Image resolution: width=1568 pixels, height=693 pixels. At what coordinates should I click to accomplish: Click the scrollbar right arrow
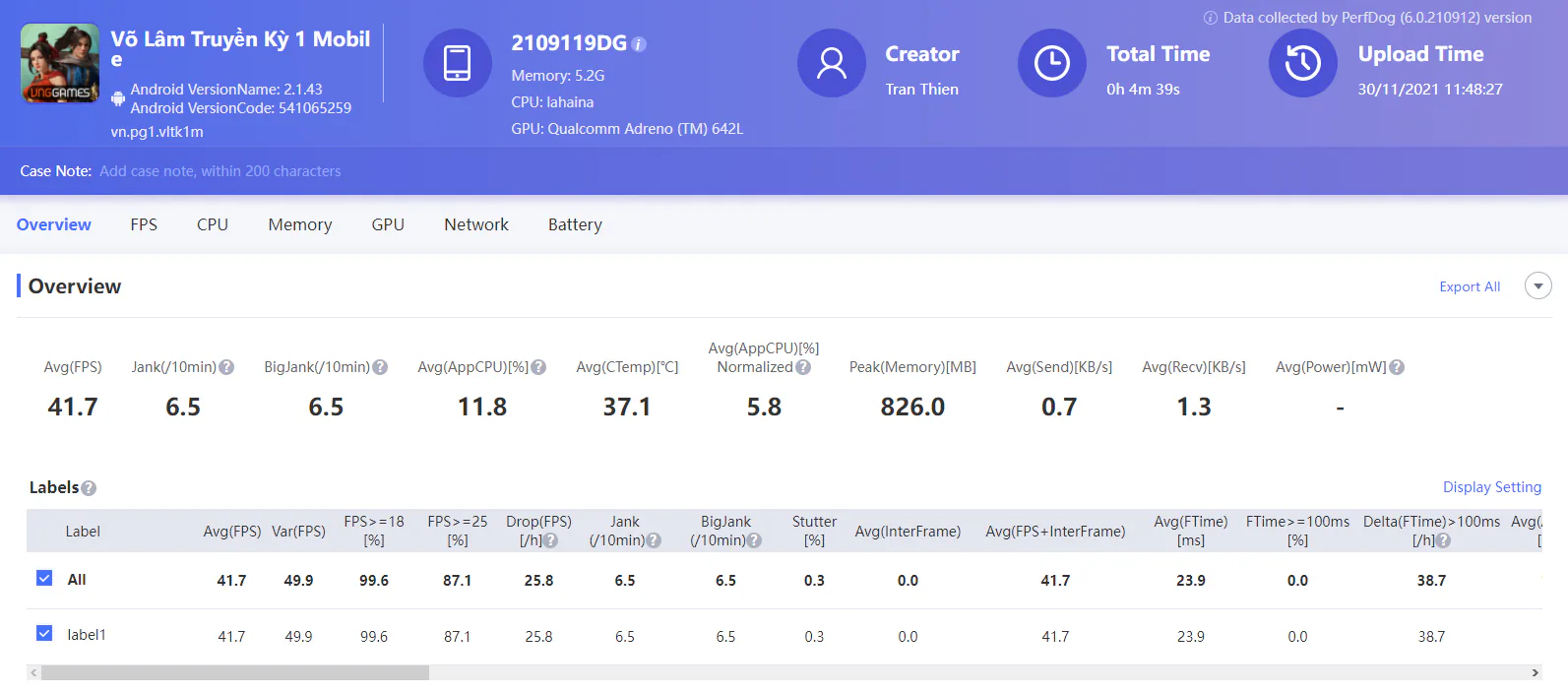point(1535,672)
